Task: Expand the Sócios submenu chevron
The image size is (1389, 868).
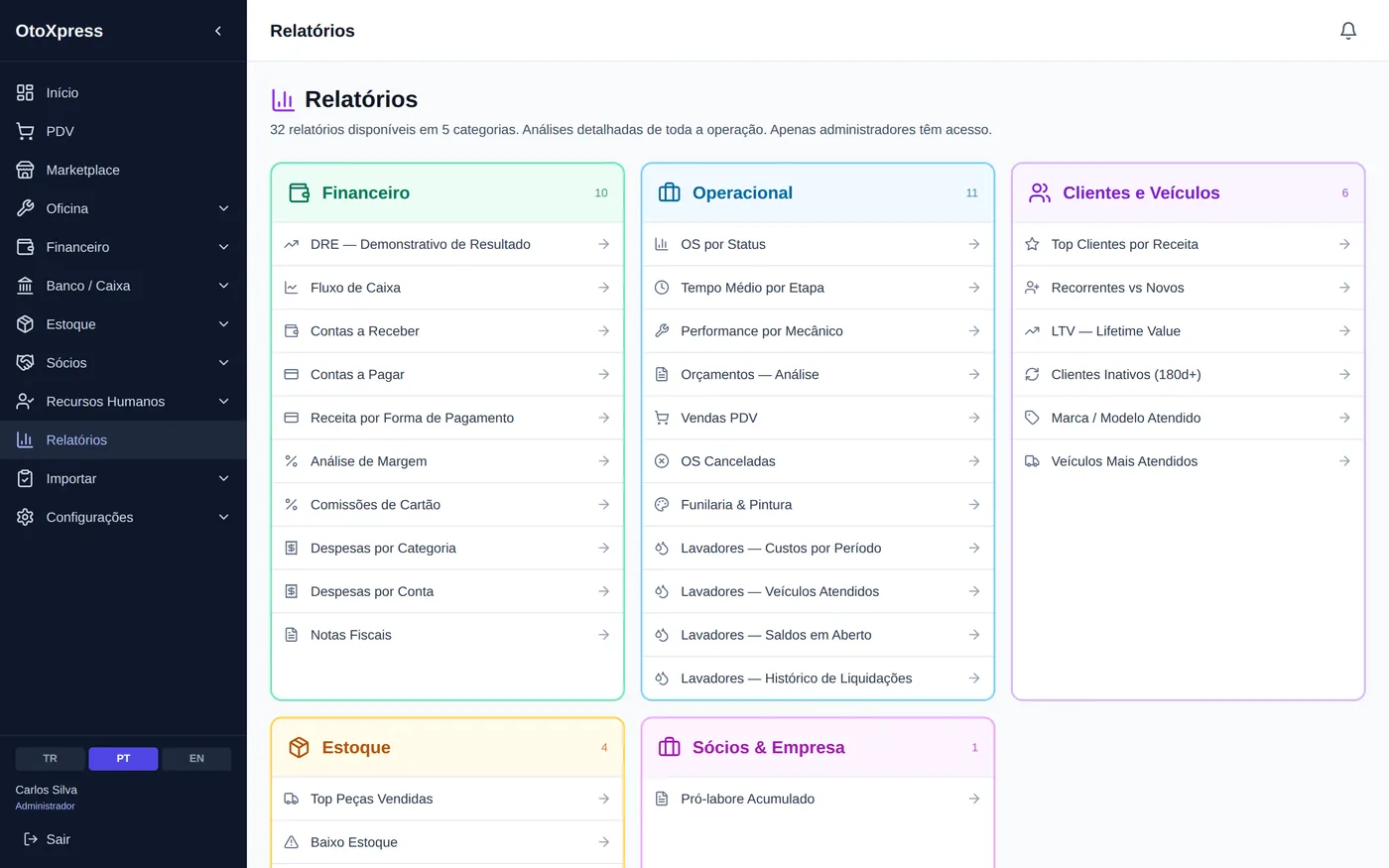Action: coord(224,363)
